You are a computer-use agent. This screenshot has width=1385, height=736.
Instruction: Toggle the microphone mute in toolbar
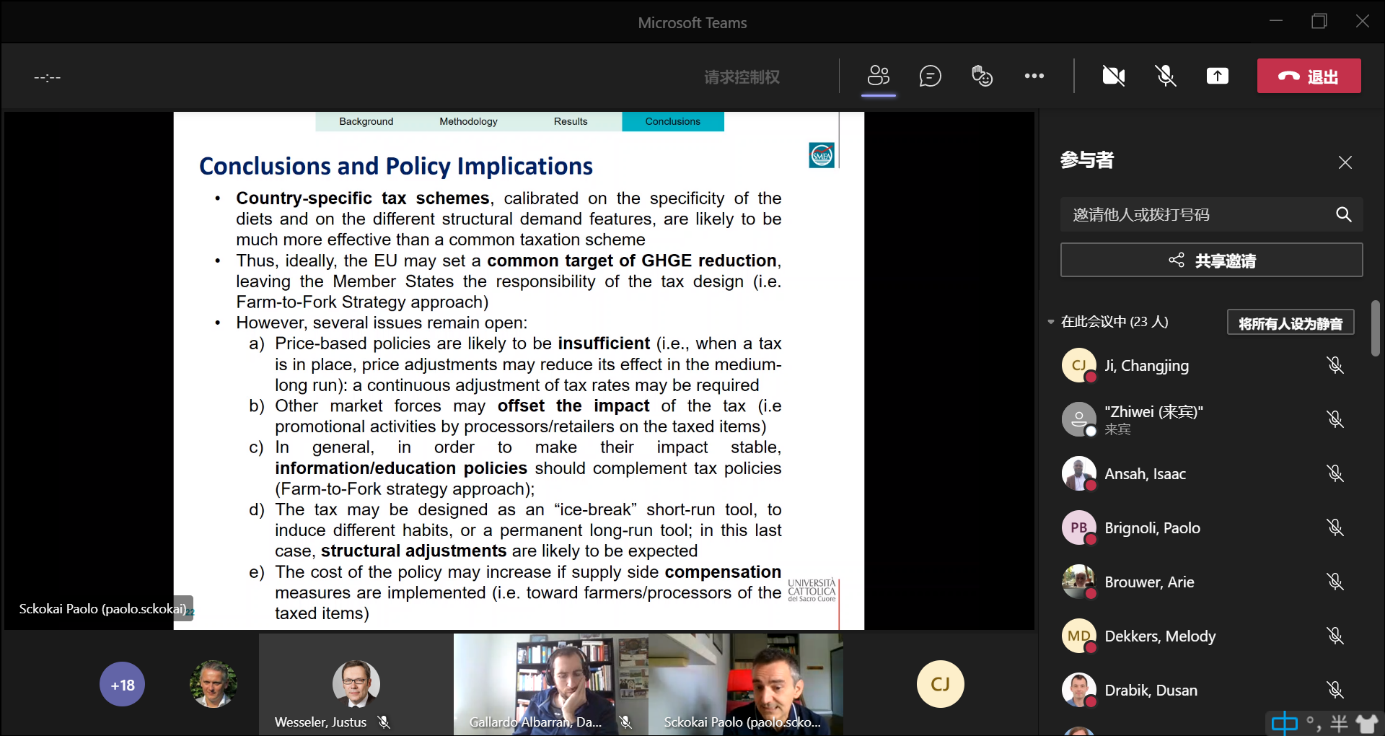tap(1165, 76)
